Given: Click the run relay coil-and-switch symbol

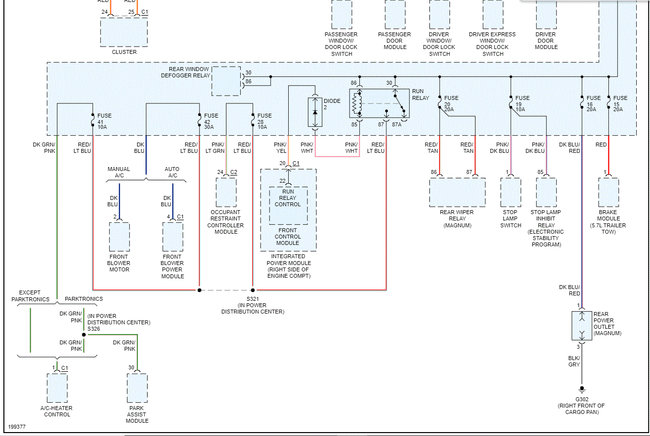Looking at the screenshot, I should pos(379,104).
